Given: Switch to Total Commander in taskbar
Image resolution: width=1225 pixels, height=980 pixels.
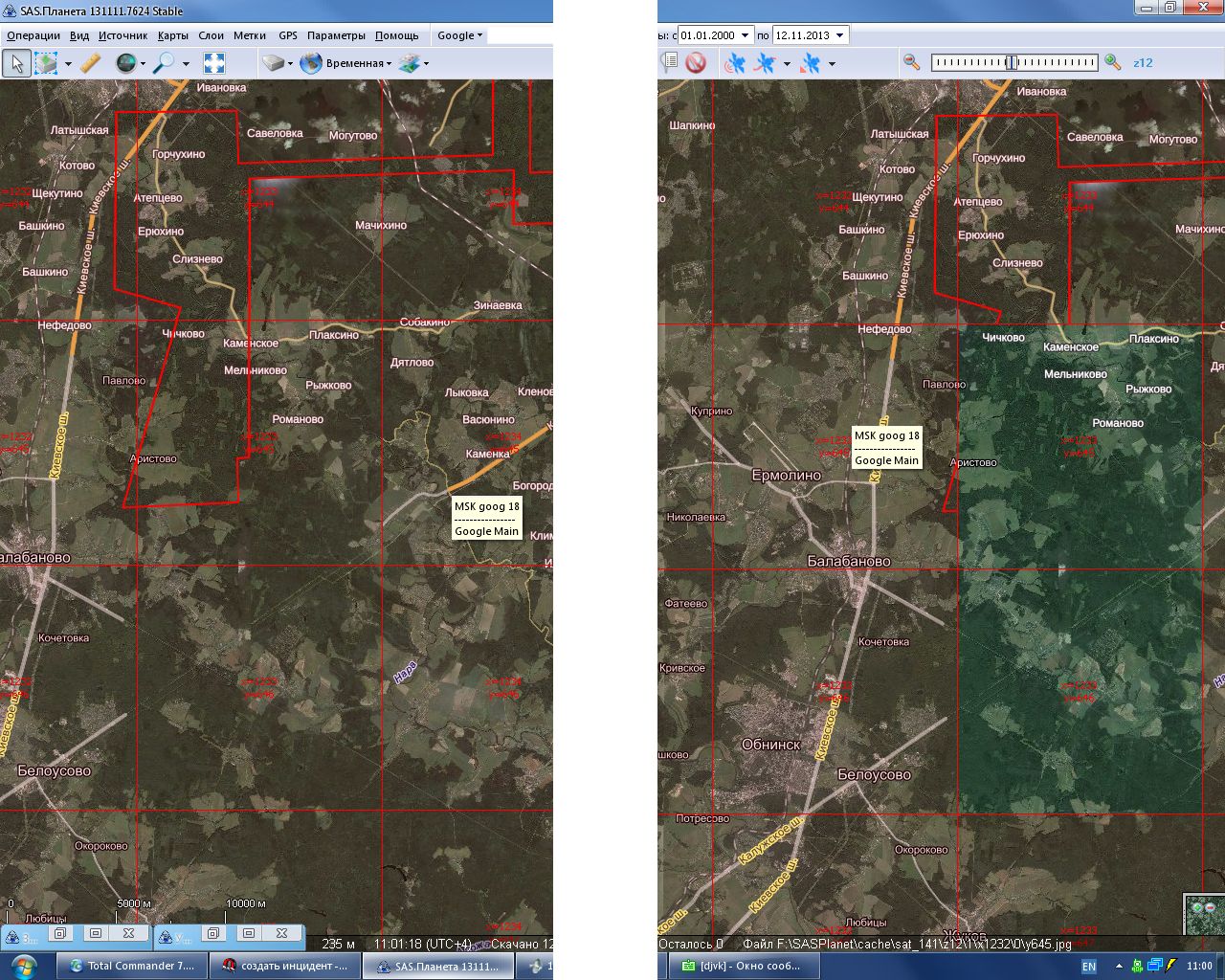Looking at the screenshot, I should click(x=132, y=966).
